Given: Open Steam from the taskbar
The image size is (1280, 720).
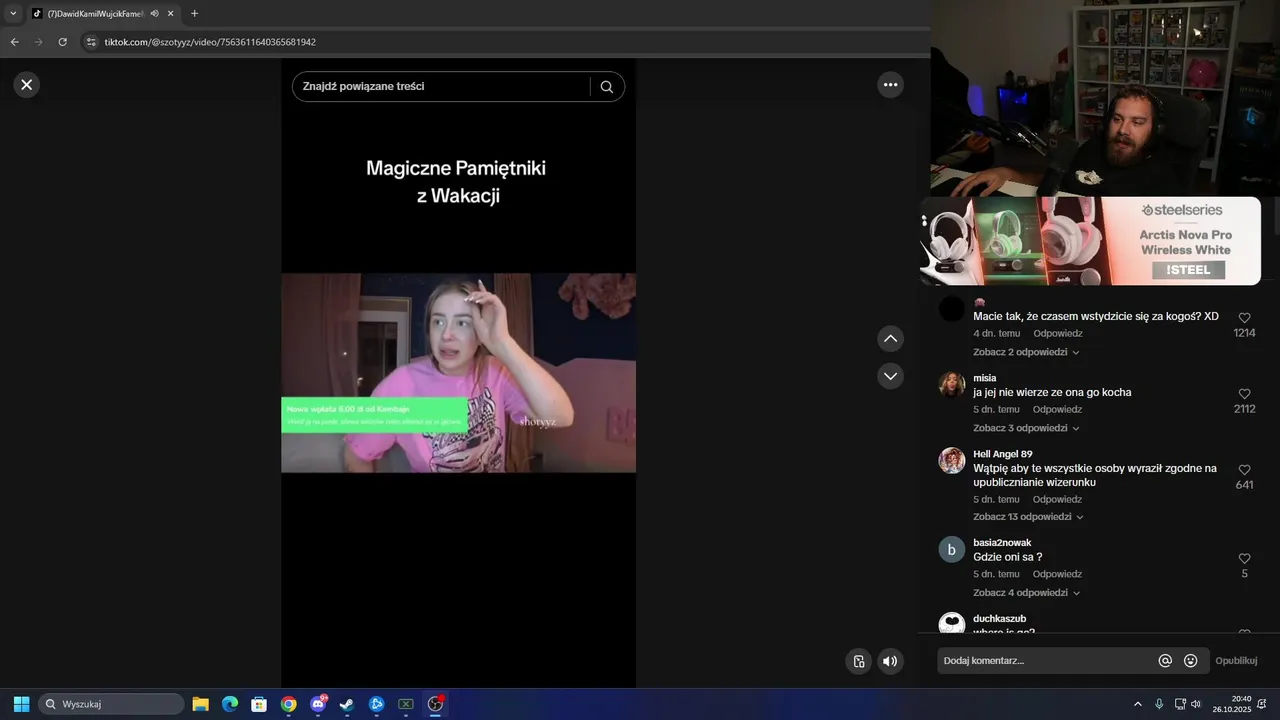Looking at the screenshot, I should coord(347,704).
